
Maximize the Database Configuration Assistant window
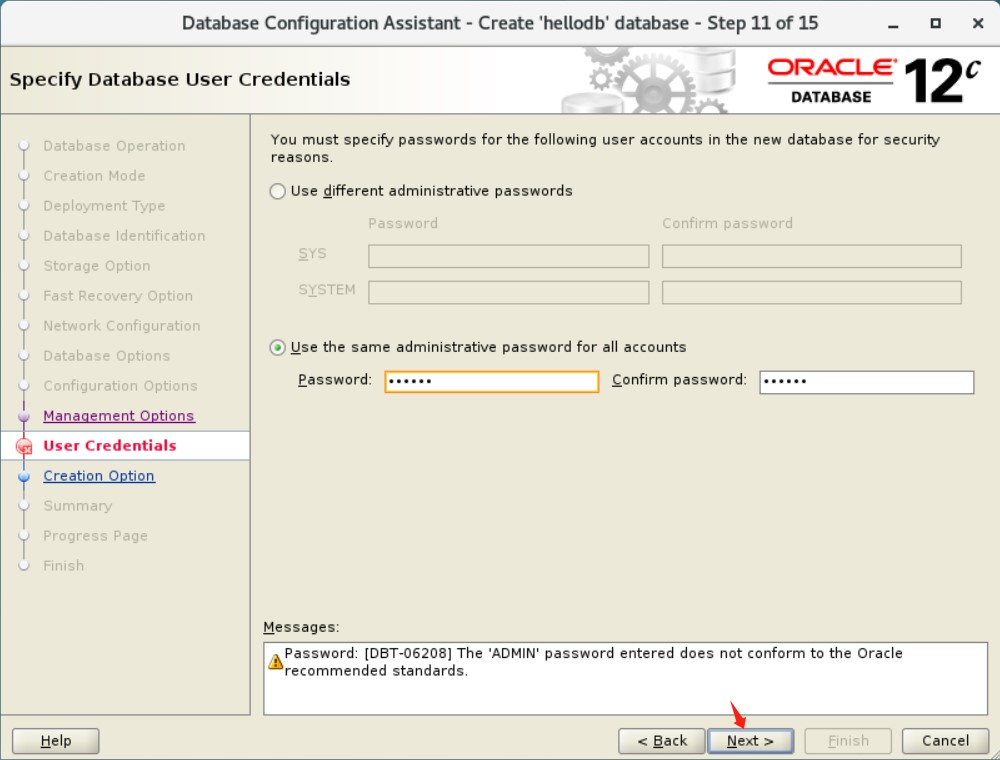936,24
